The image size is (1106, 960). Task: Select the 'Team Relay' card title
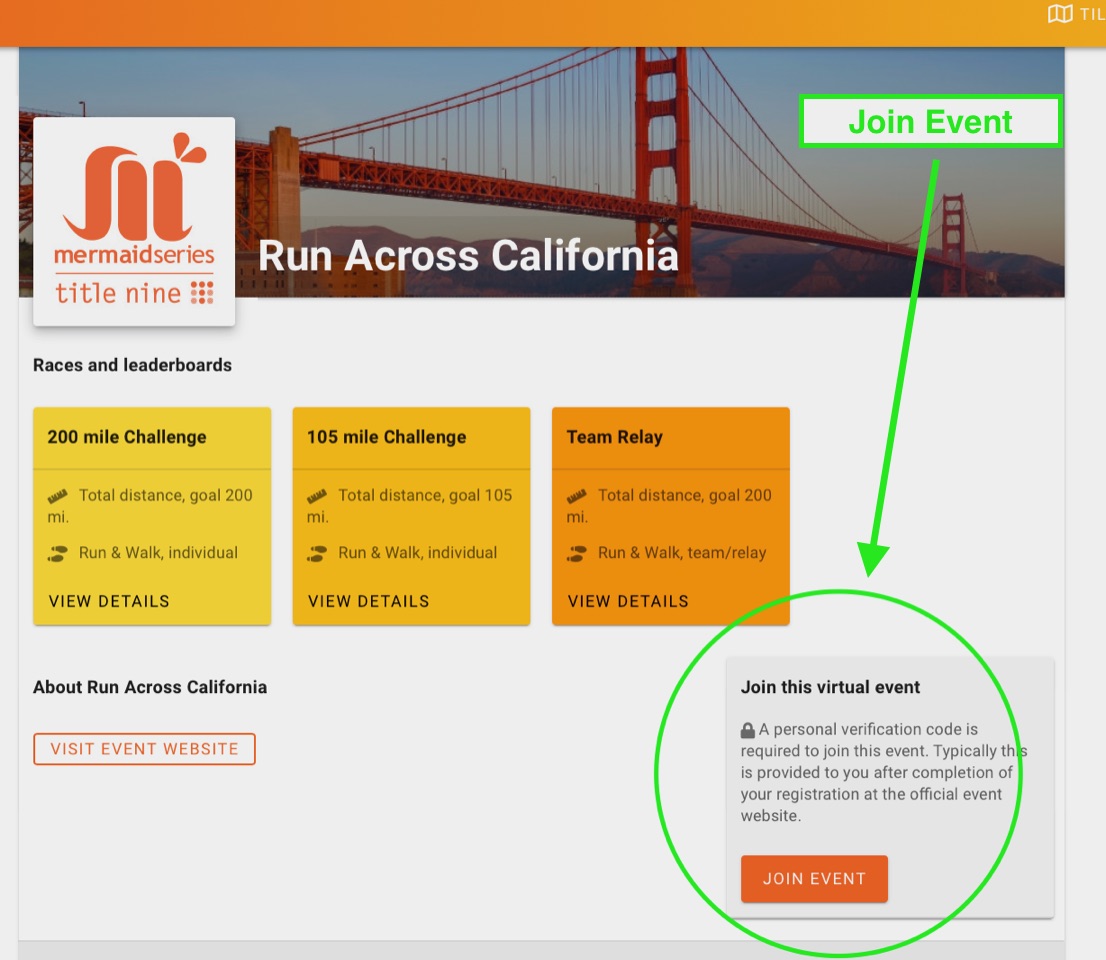[615, 437]
